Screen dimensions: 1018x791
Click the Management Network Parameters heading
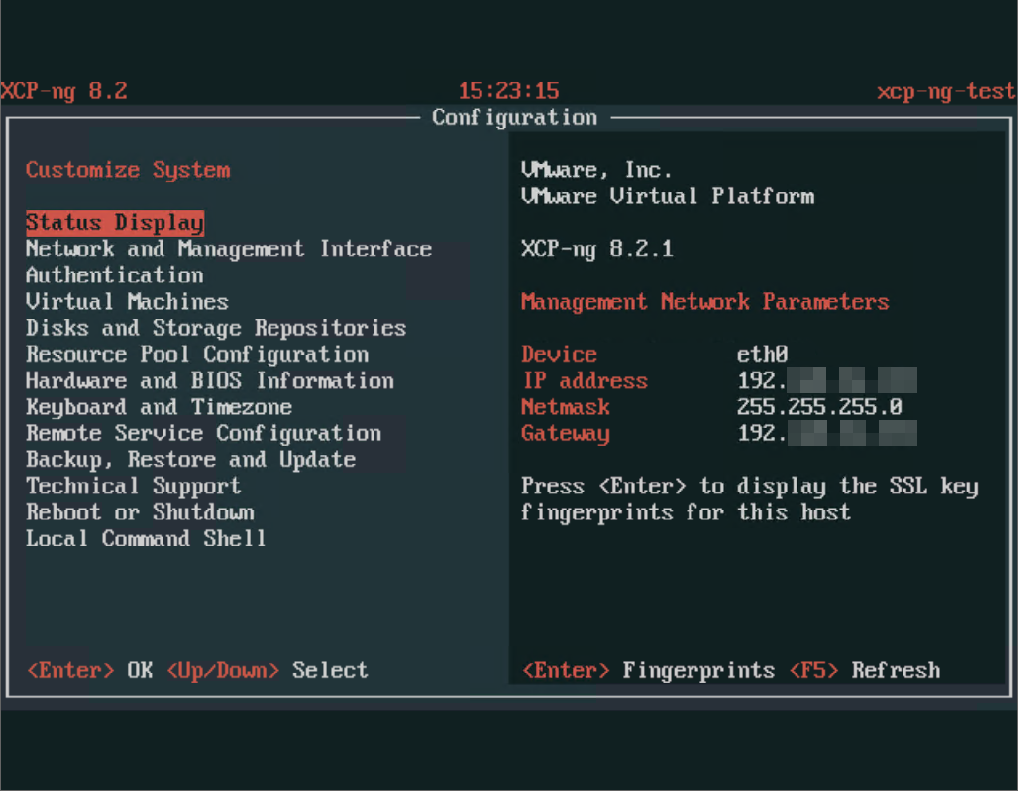tap(705, 302)
